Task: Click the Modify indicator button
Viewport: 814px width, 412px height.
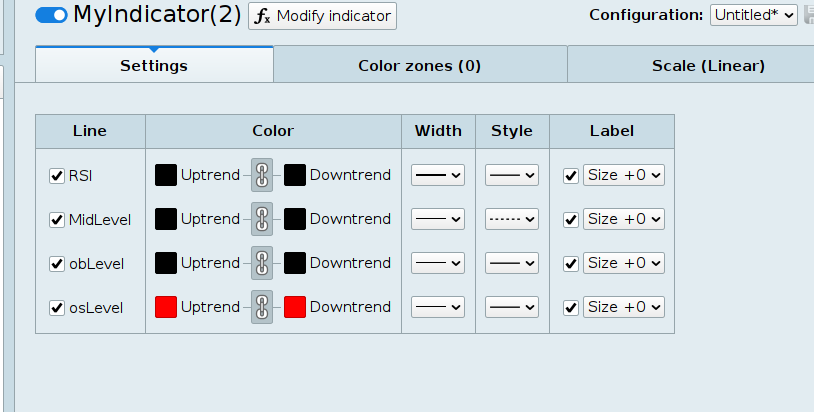Action: click(322, 16)
